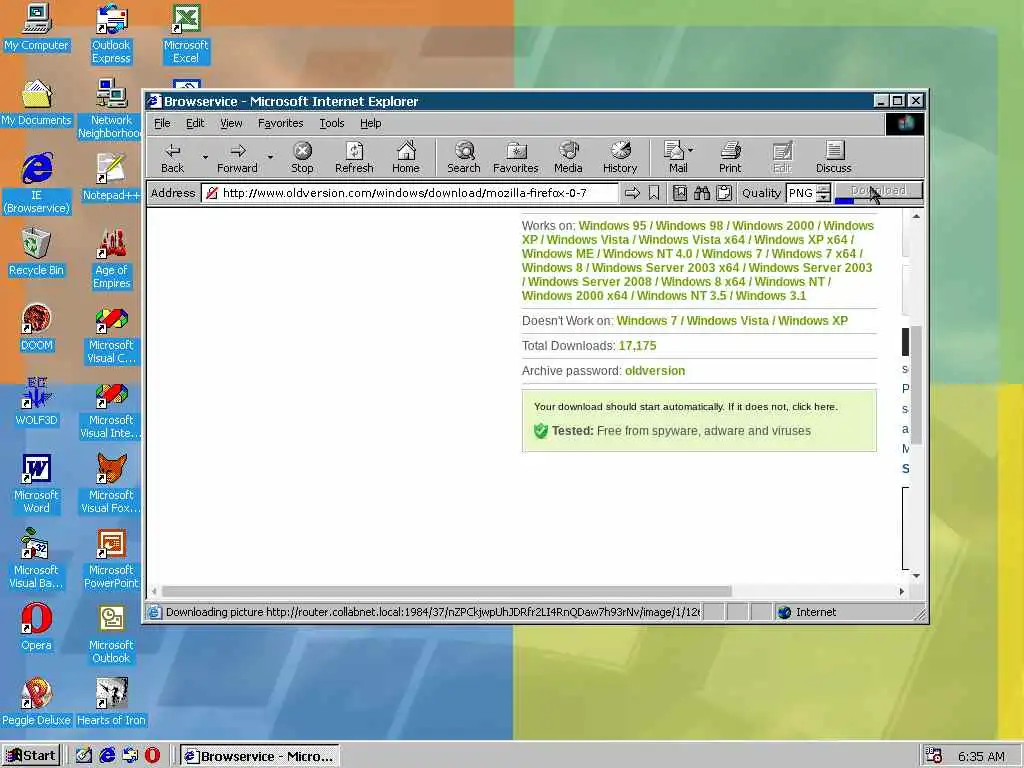
Task: Select the Recycle Bin desktop icon
Action: click(x=37, y=252)
